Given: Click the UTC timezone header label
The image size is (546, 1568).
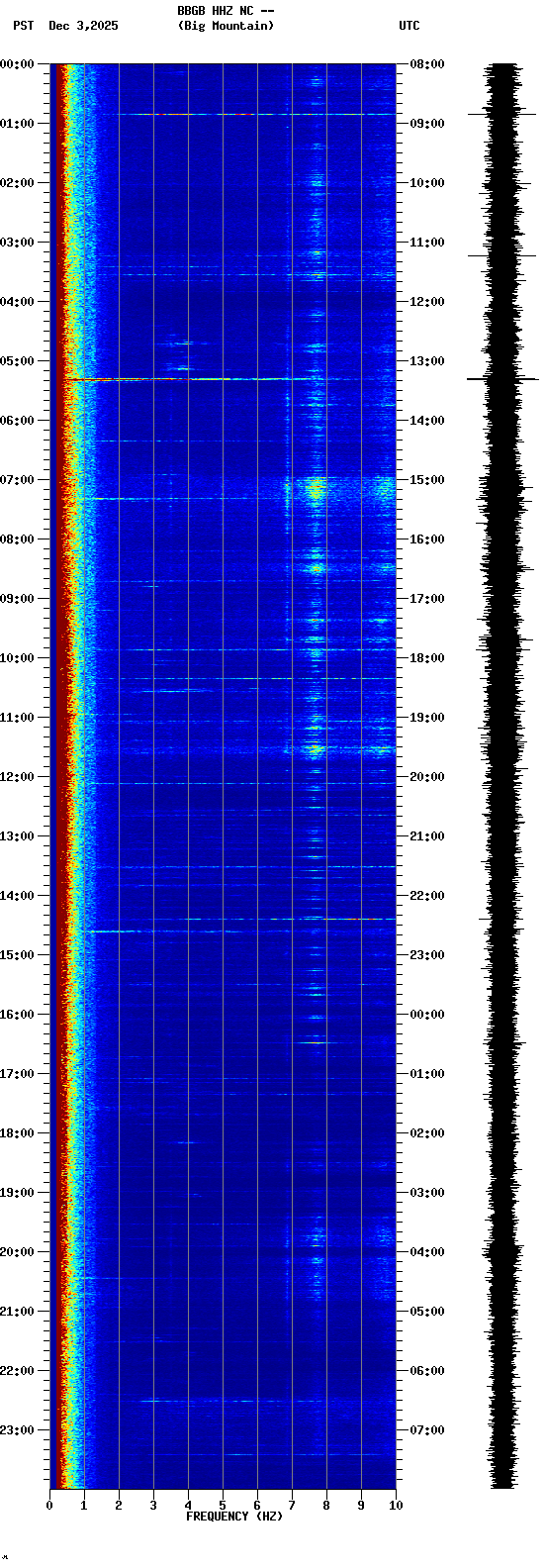Looking at the screenshot, I should [x=409, y=26].
